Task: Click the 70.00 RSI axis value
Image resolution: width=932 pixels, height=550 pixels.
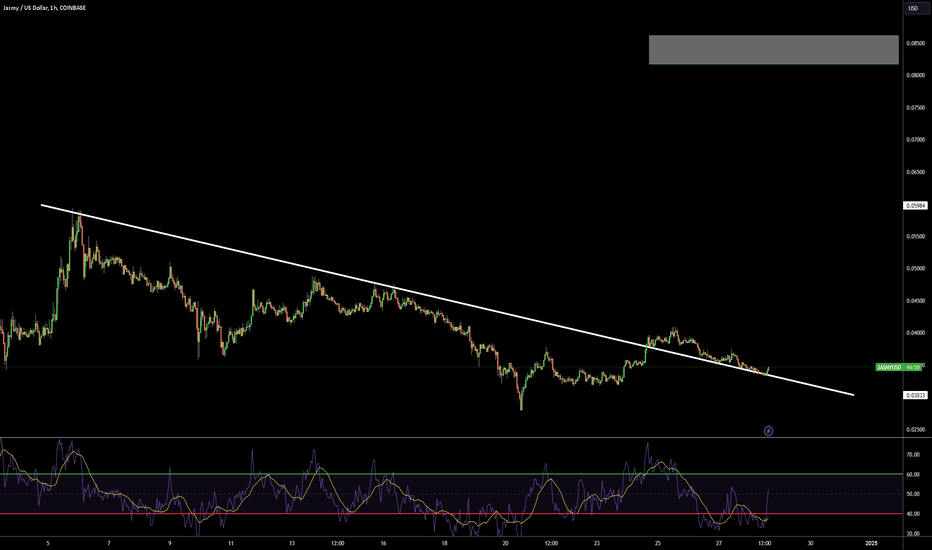Action: [x=913, y=454]
